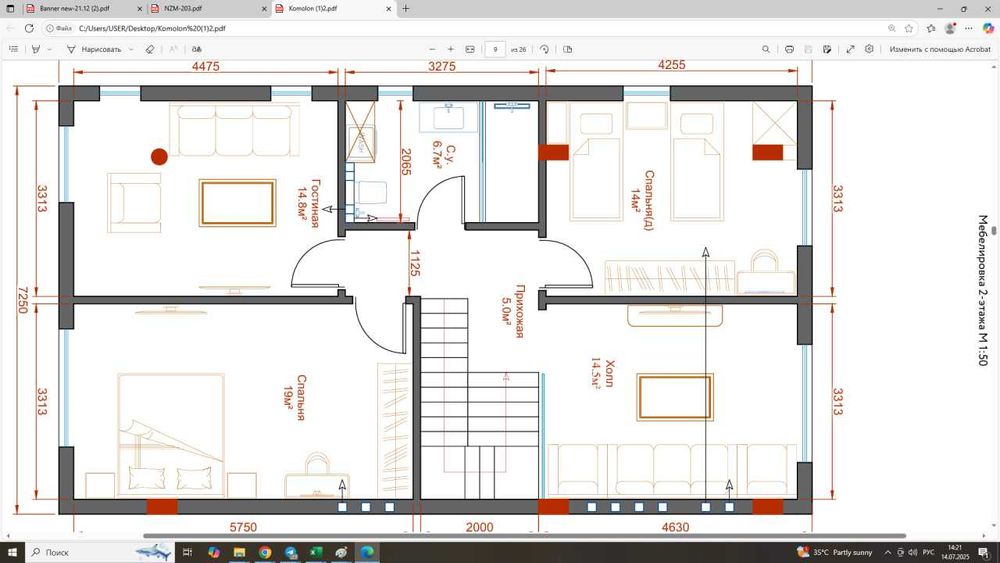This screenshot has height=563, width=1000.
Task: Select the highlight tool
Action: (36, 49)
